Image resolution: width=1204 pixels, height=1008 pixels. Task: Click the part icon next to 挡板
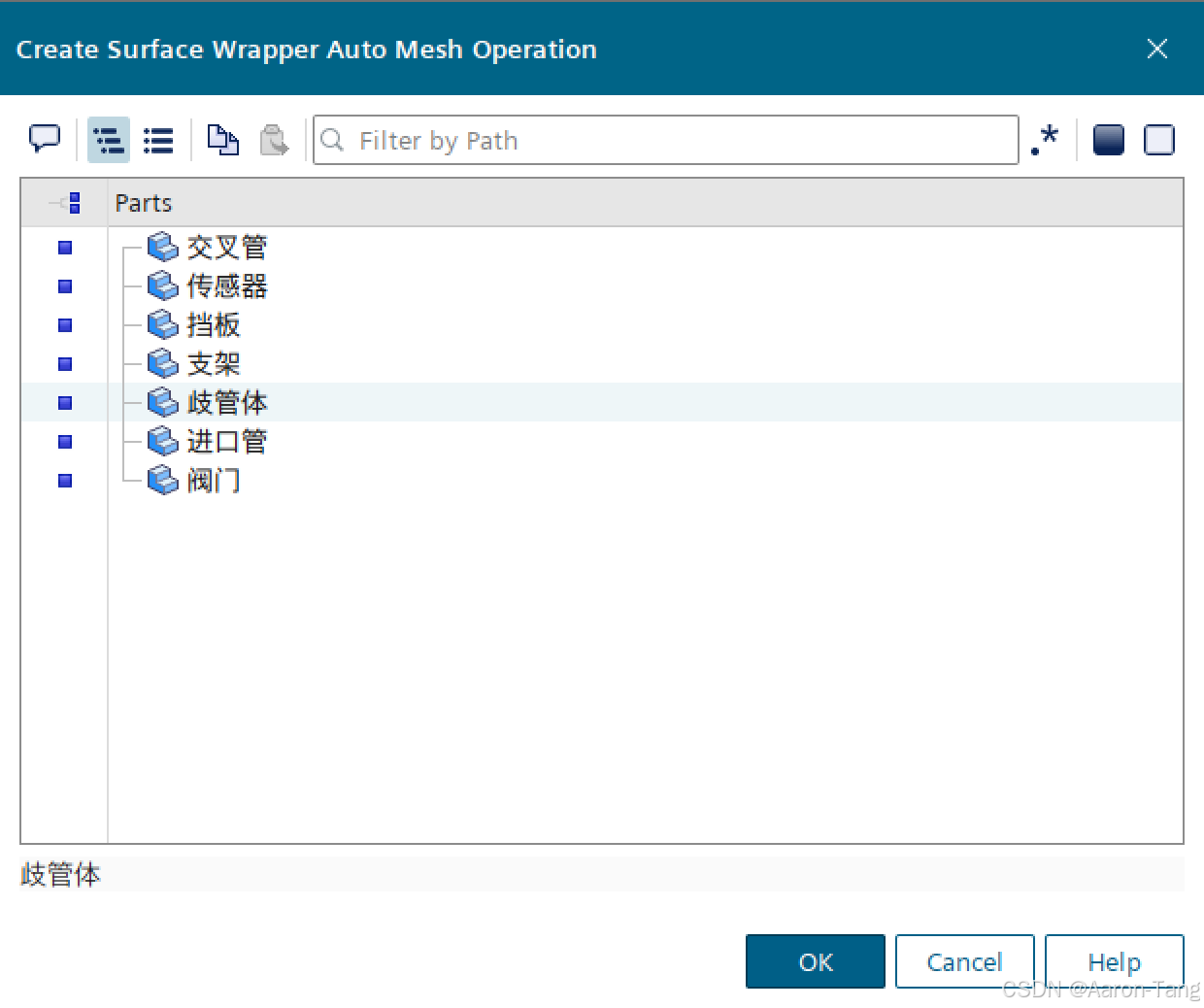pos(163,325)
